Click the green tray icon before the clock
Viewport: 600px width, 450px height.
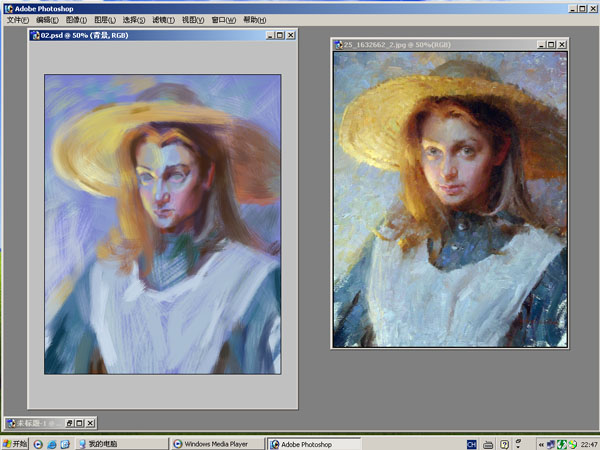[562, 445]
